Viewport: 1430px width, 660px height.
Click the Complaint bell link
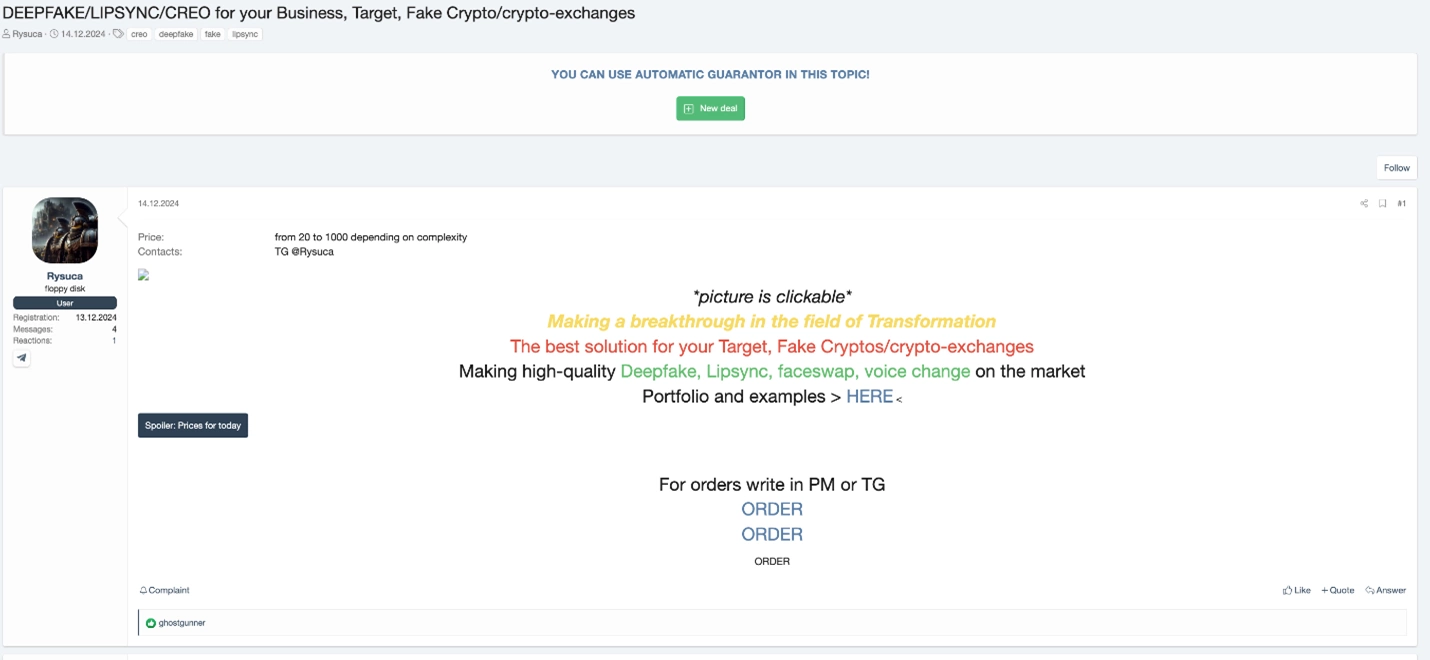164,590
